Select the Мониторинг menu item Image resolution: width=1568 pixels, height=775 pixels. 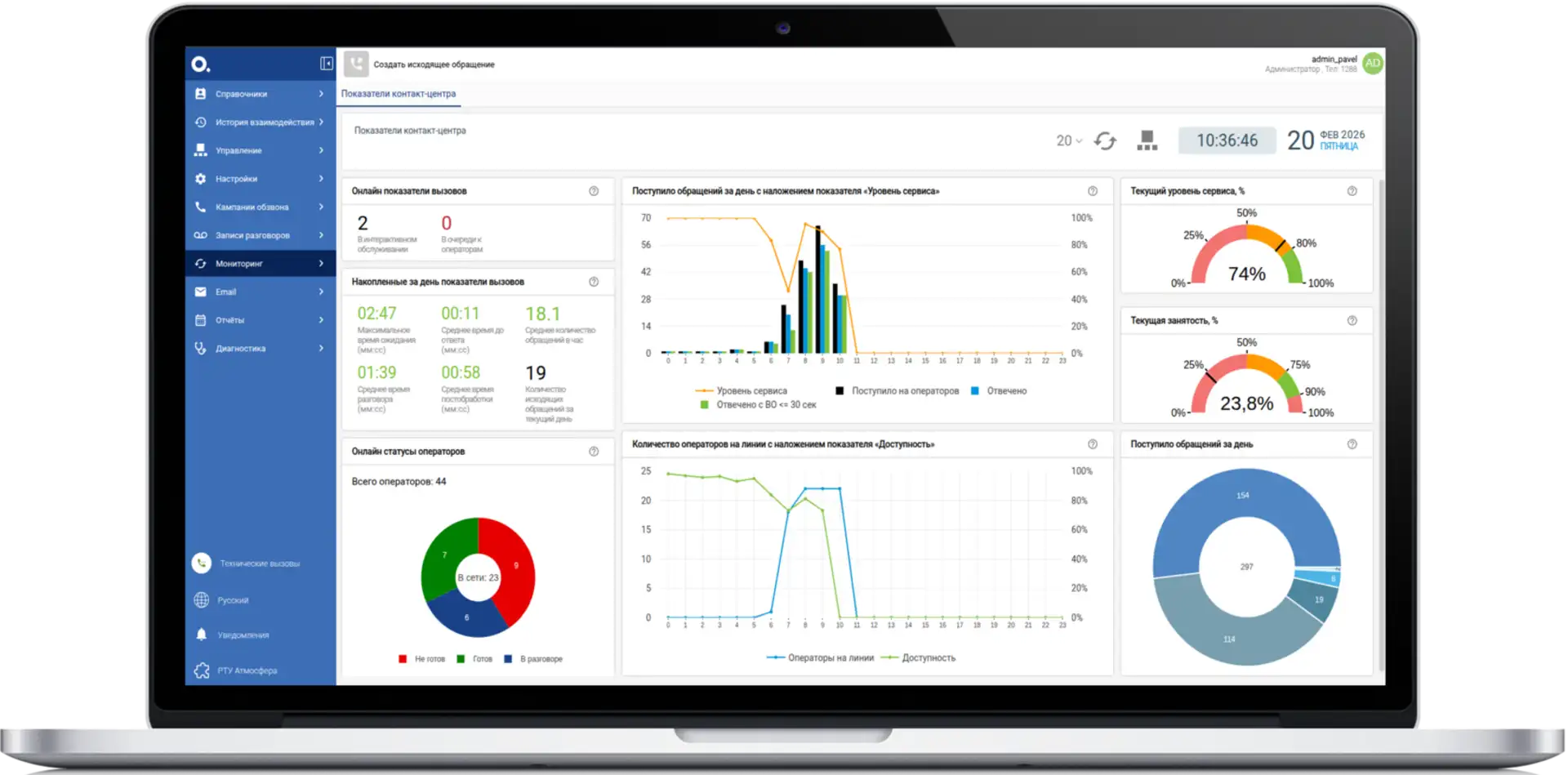tap(260, 264)
